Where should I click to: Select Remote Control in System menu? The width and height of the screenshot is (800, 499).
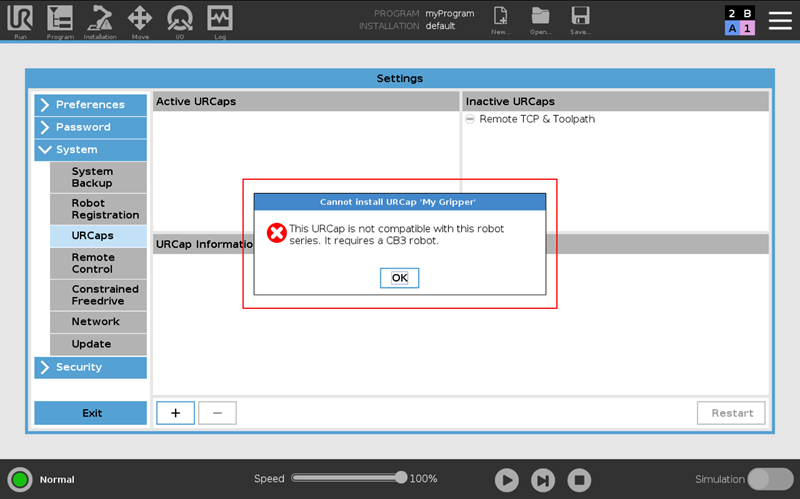coord(98,263)
